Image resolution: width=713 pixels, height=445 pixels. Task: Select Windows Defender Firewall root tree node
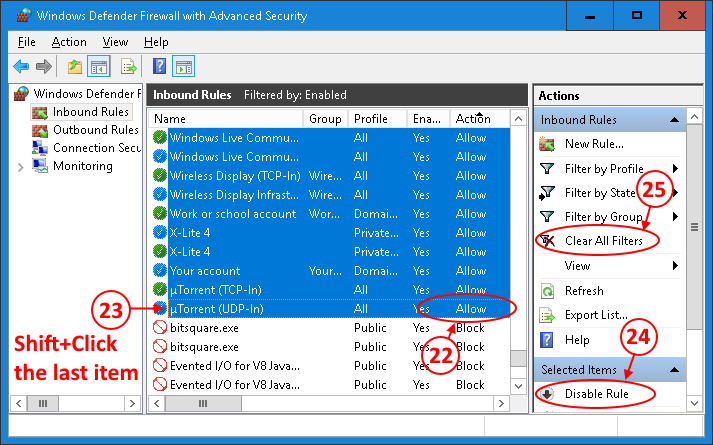(x=85, y=94)
